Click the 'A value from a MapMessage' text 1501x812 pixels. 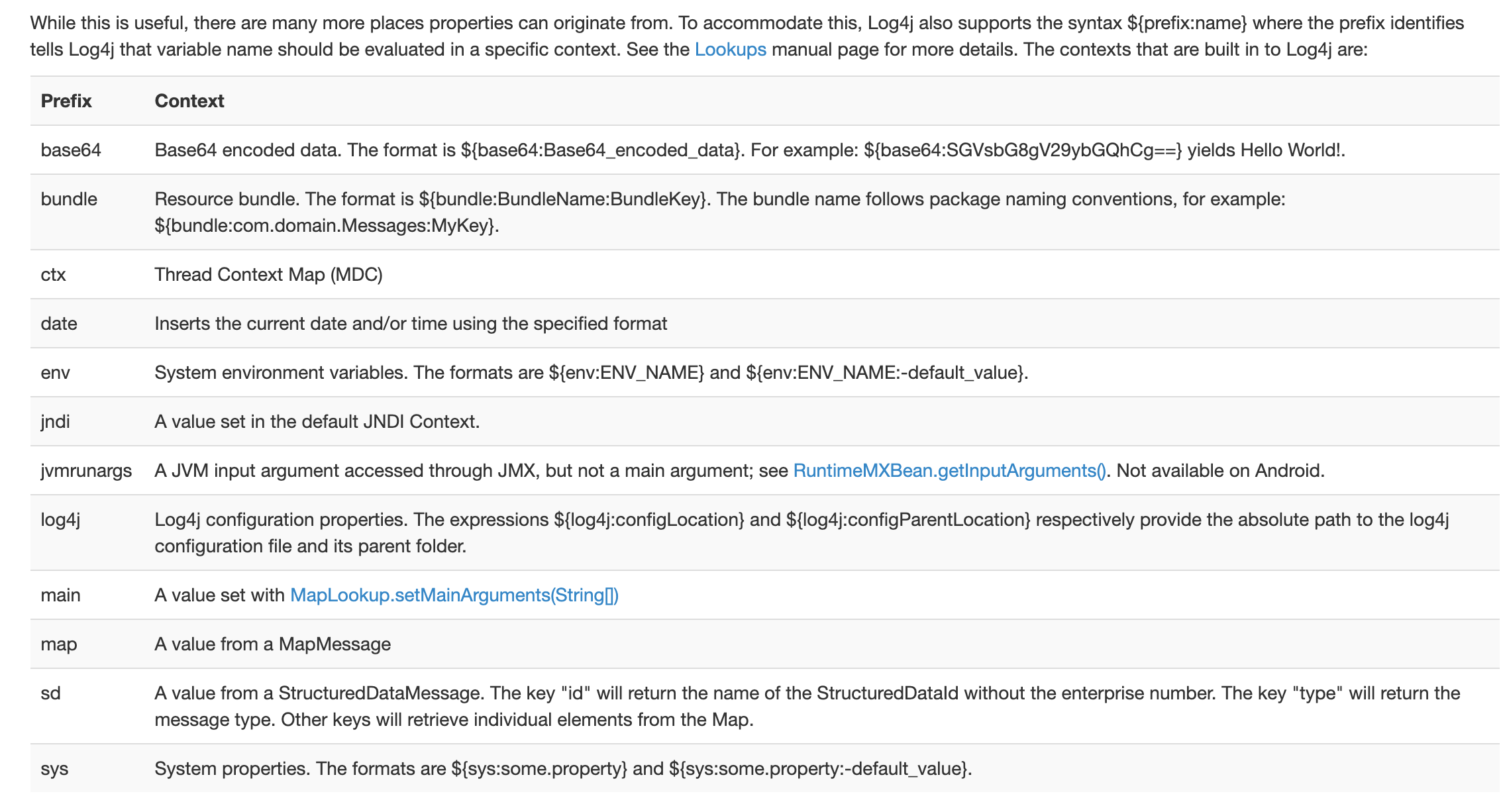(272, 644)
